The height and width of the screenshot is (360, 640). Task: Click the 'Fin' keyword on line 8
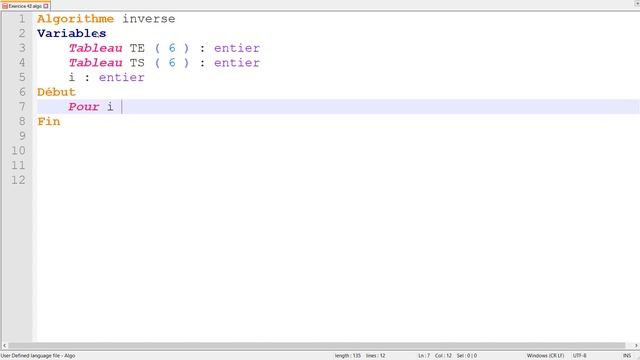(x=49, y=122)
